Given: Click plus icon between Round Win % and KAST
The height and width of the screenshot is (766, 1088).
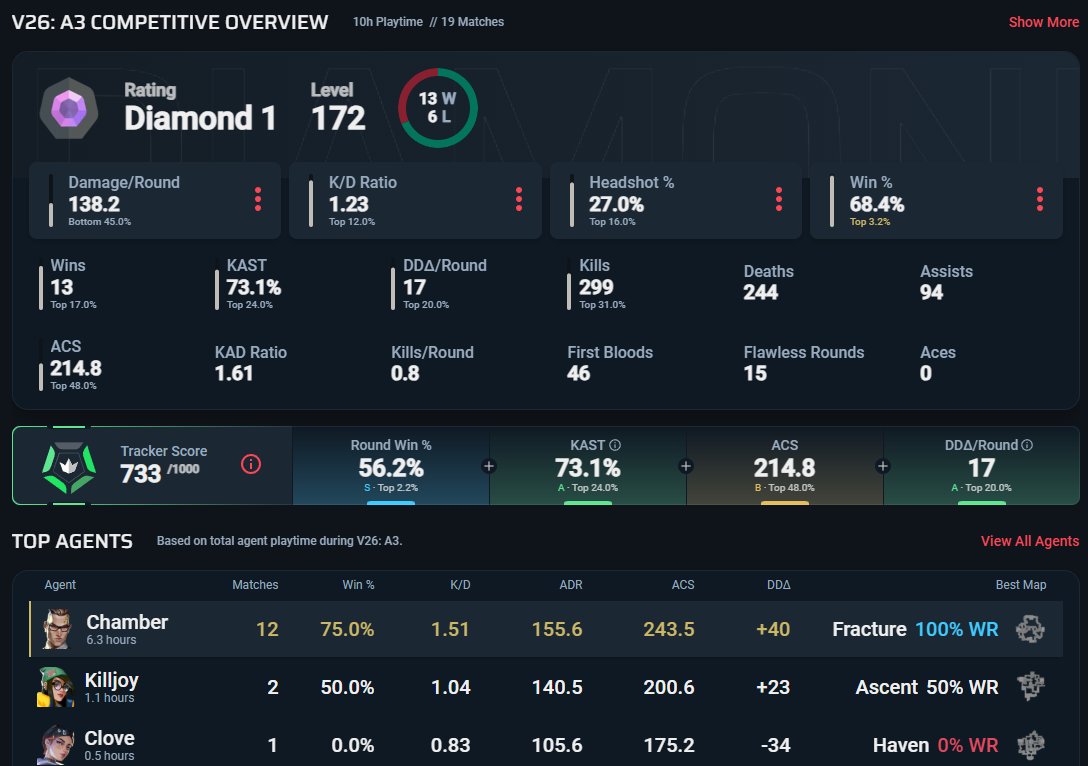Looking at the screenshot, I should [488, 466].
